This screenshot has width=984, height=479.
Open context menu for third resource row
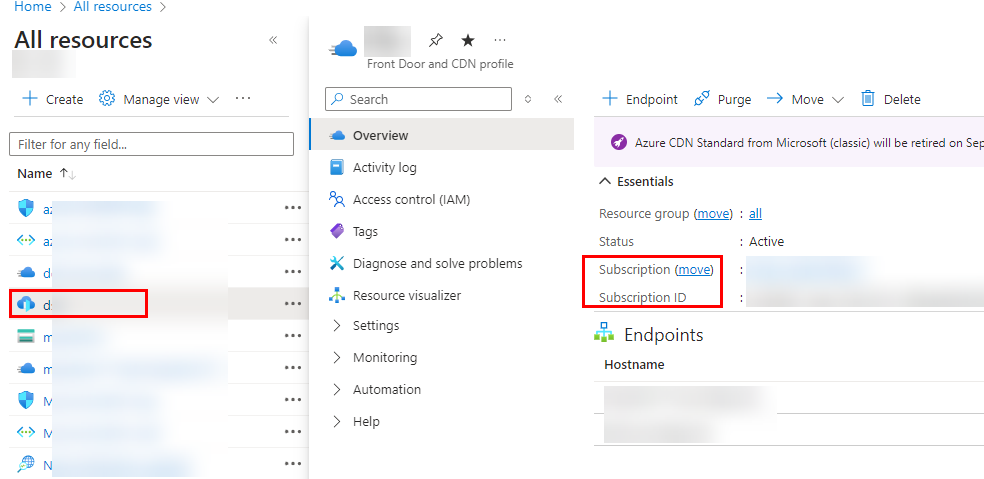coord(292,272)
